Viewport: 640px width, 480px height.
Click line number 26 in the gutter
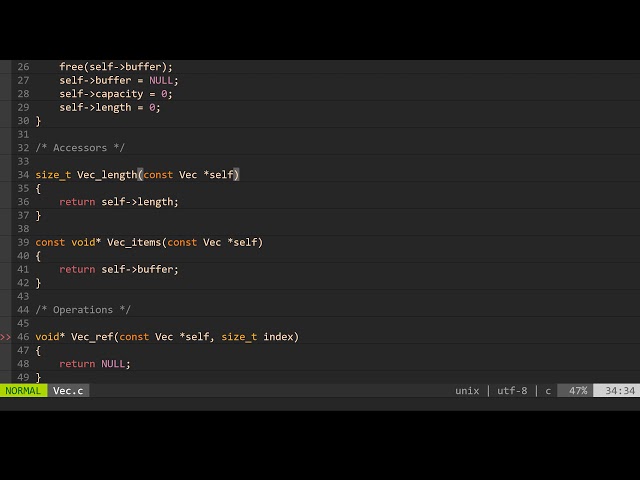[x=23, y=67]
